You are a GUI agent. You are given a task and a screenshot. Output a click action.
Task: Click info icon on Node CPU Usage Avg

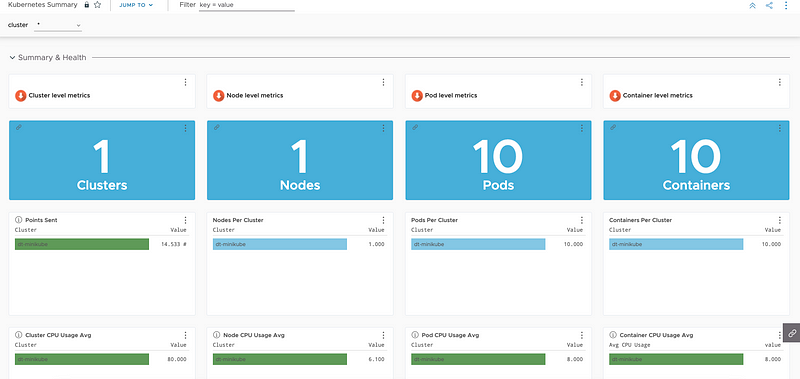coord(217,335)
